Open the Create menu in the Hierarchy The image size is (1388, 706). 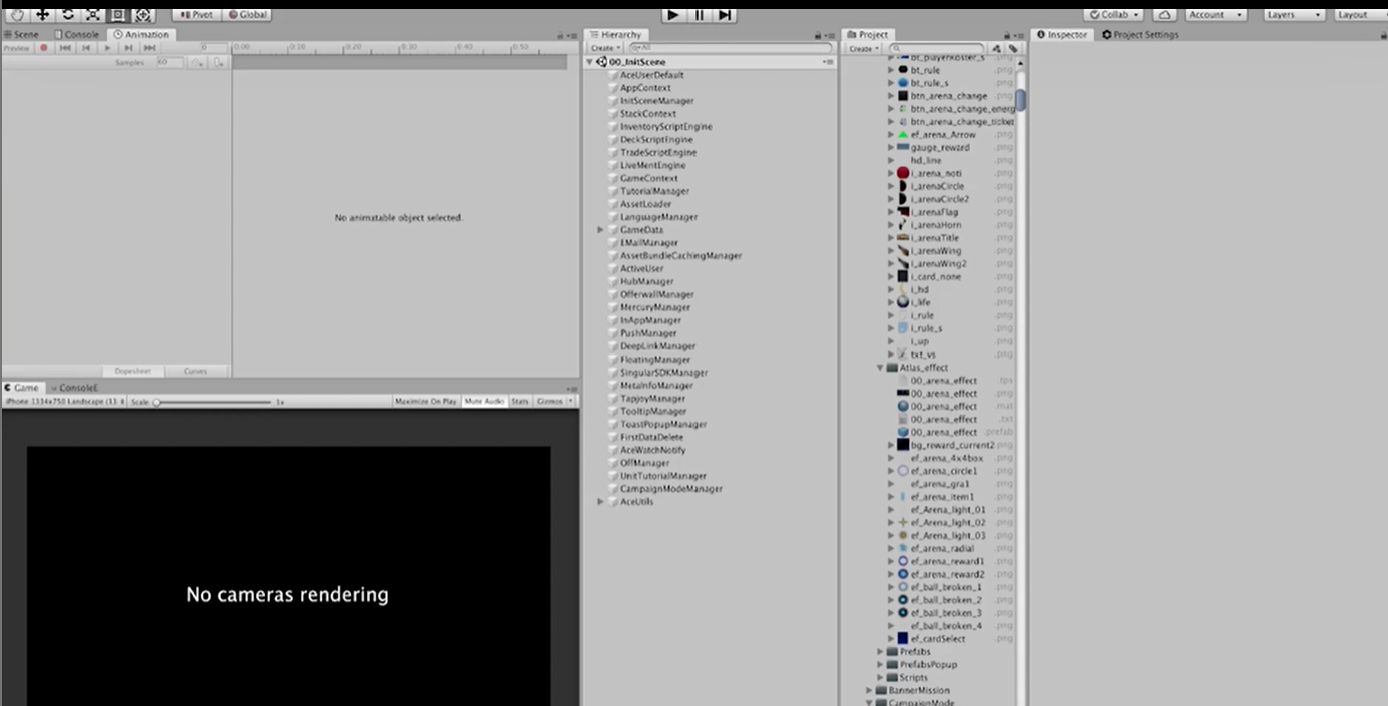click(x=603, y=47)
